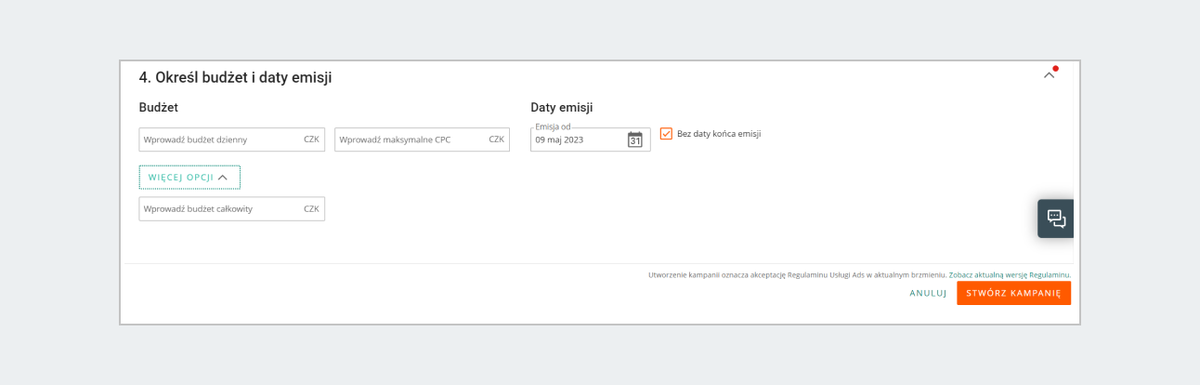Viewport: 1200px width, 385px height.
Task: Click the heading '4. Określ budżet i daty emisji'
Action: (x=235, y=77)
